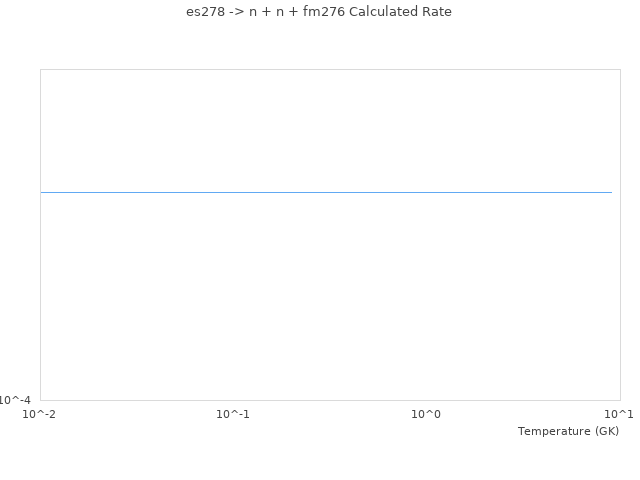The width and height of the screenshot is (640, 480).
Task: Click the 10^-1 x-axis tick label
Action: tap(233, 414)
